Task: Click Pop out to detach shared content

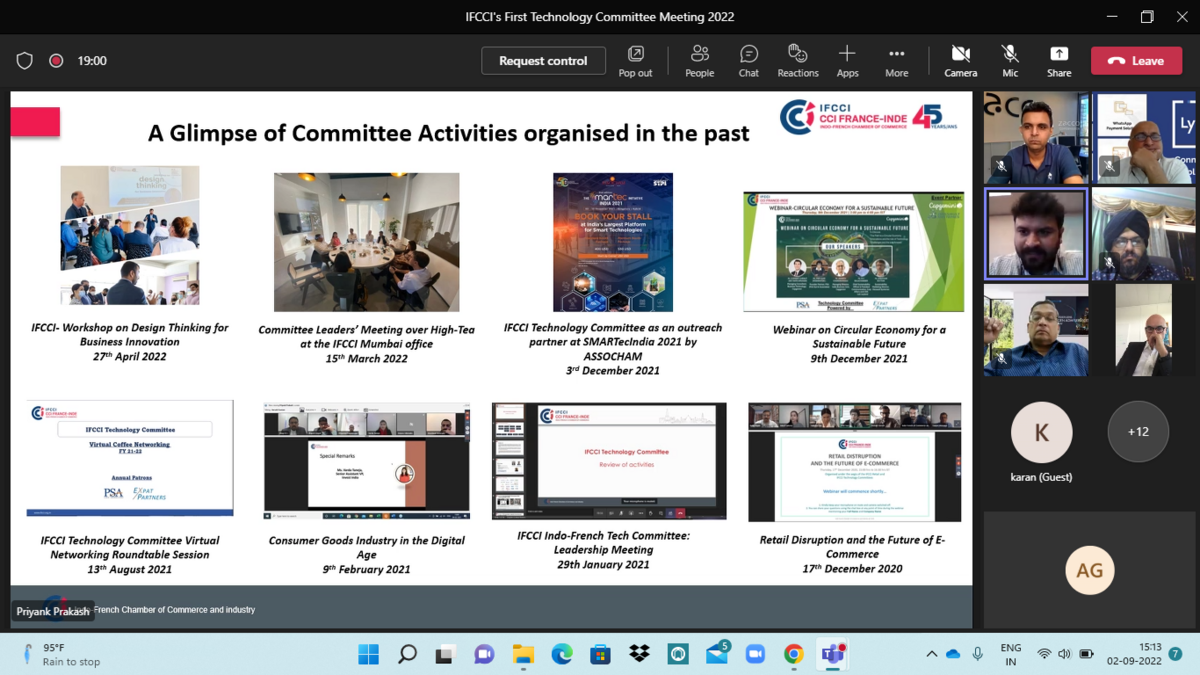Action: click(635, 60)
